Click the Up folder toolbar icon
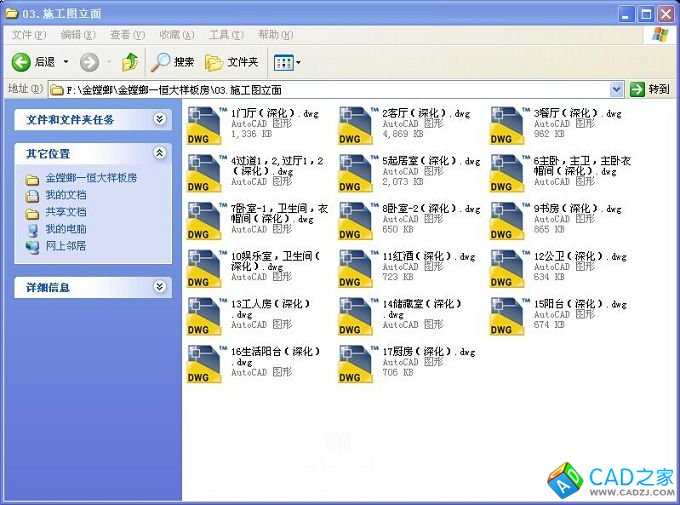 (130, 62)
